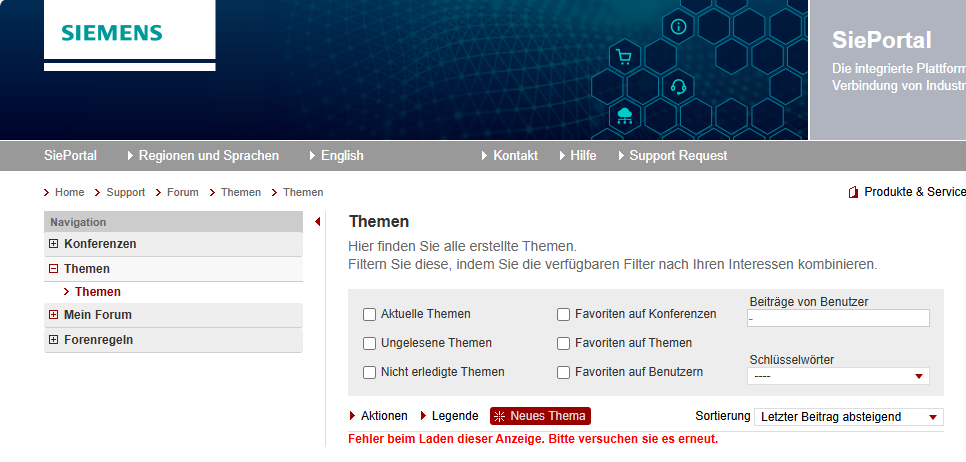This screenshot has width=966, height=462.
Task: Enable the Ungelesene Themen checkbox
Action: tap(369, 344)
